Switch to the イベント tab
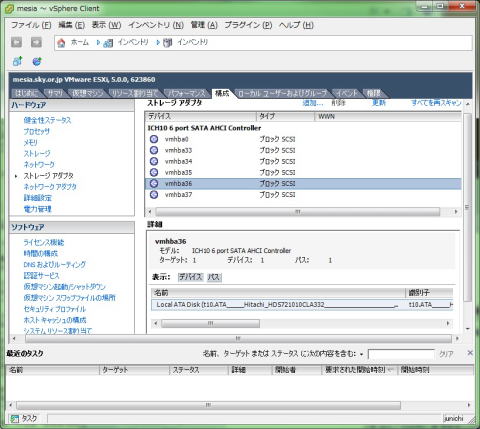The width and height of the screenshot is (480, 429). point(347,93)
